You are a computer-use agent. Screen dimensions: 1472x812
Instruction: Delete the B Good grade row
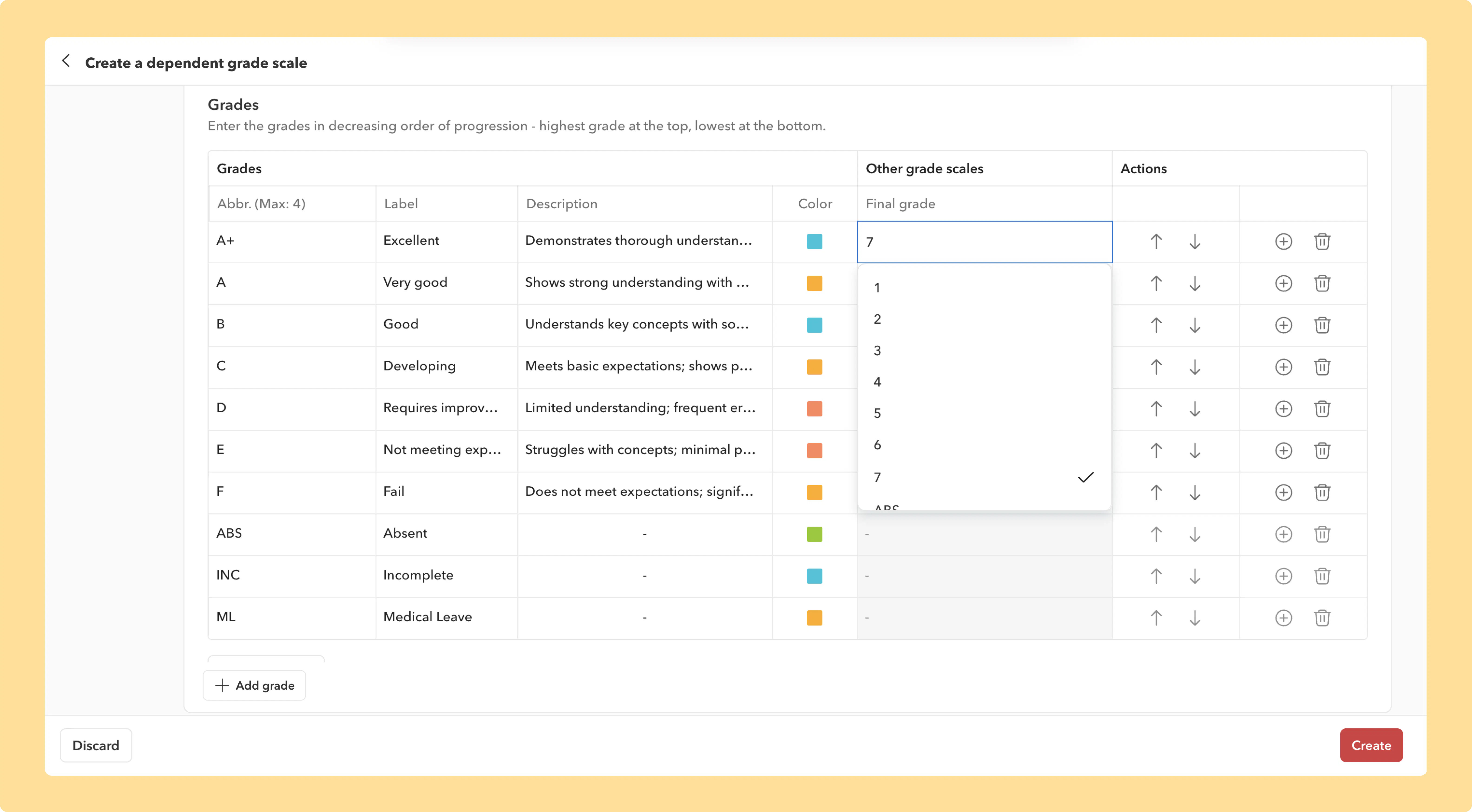pos(1322,325)
